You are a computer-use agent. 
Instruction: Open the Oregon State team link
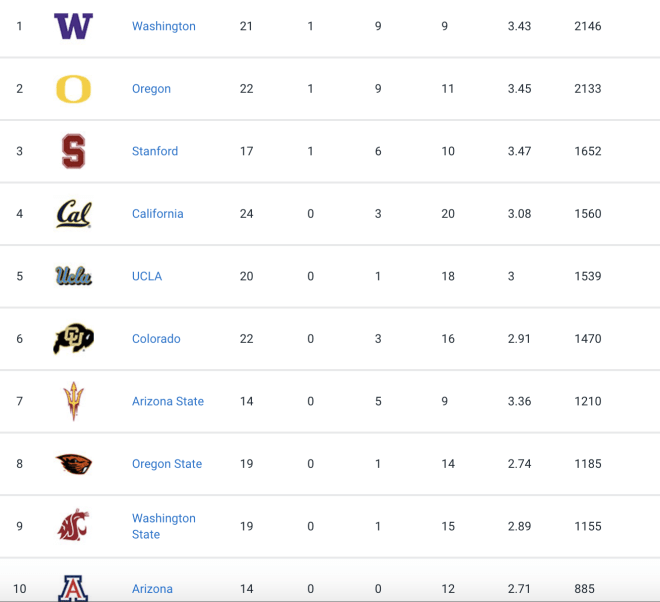click(167, 463)
